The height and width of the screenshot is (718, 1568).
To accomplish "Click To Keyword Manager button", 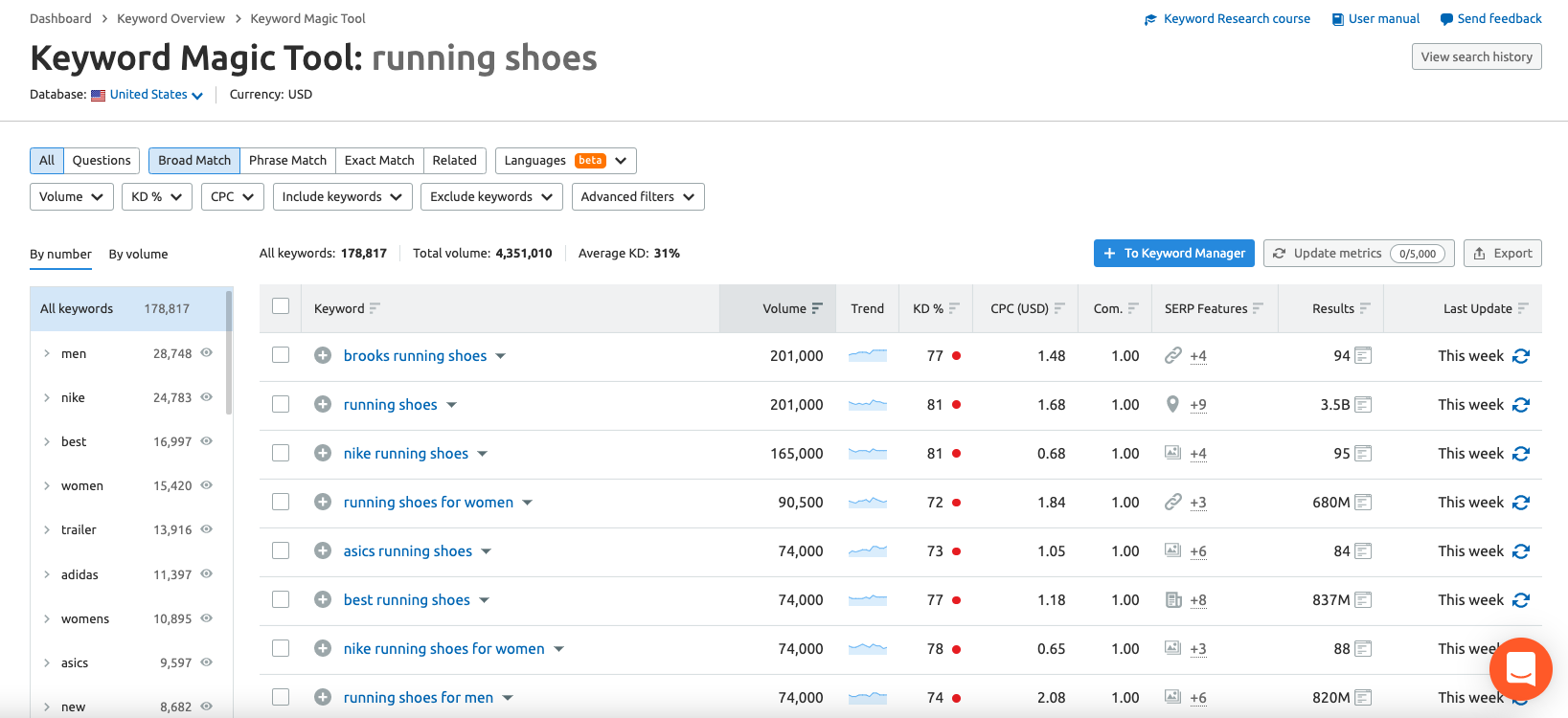I will (x=1174, y=253).
